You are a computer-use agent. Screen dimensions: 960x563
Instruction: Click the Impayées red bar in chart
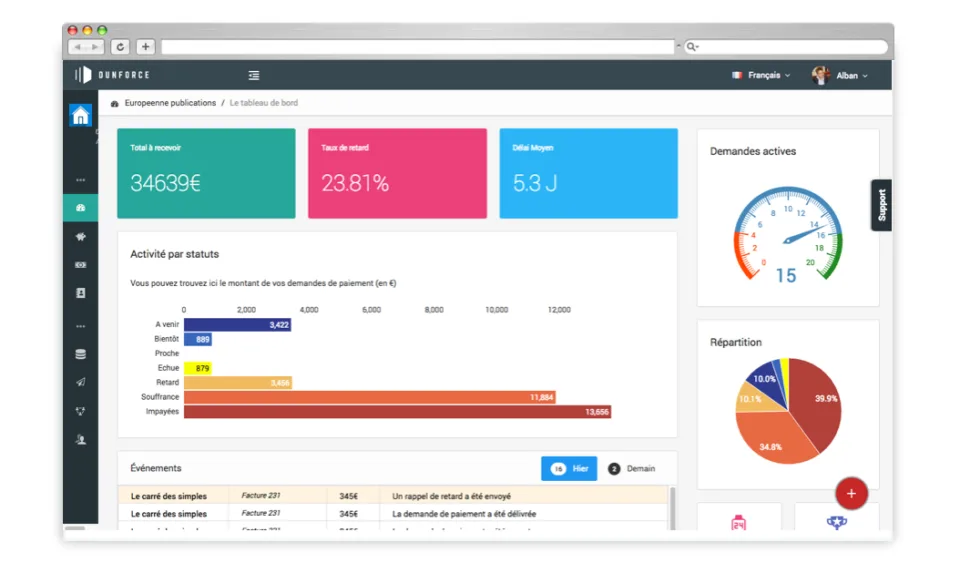coord(397,412)
